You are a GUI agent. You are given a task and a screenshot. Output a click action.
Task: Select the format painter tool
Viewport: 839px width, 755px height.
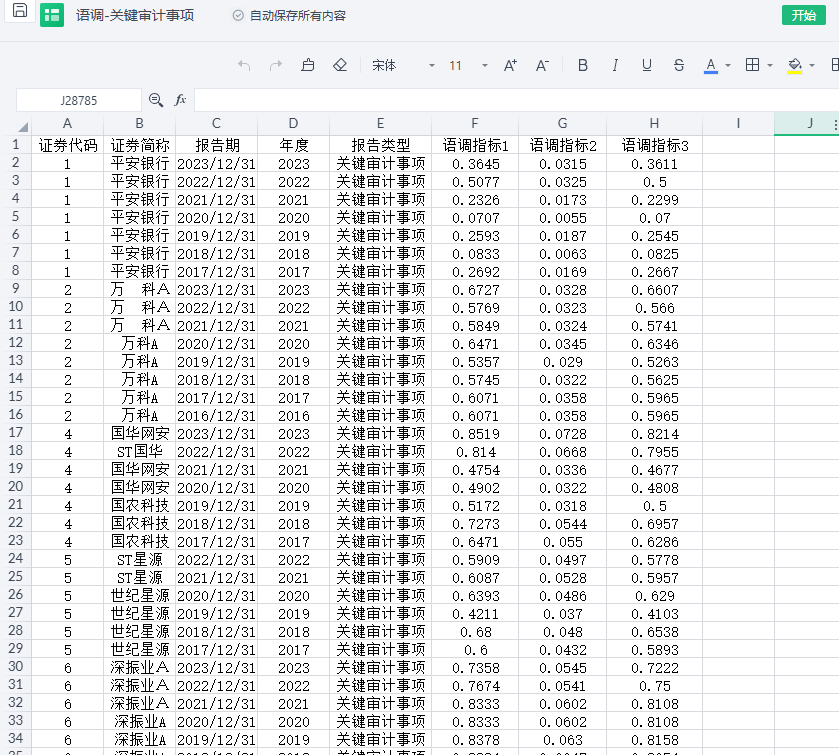pos(308,65)
